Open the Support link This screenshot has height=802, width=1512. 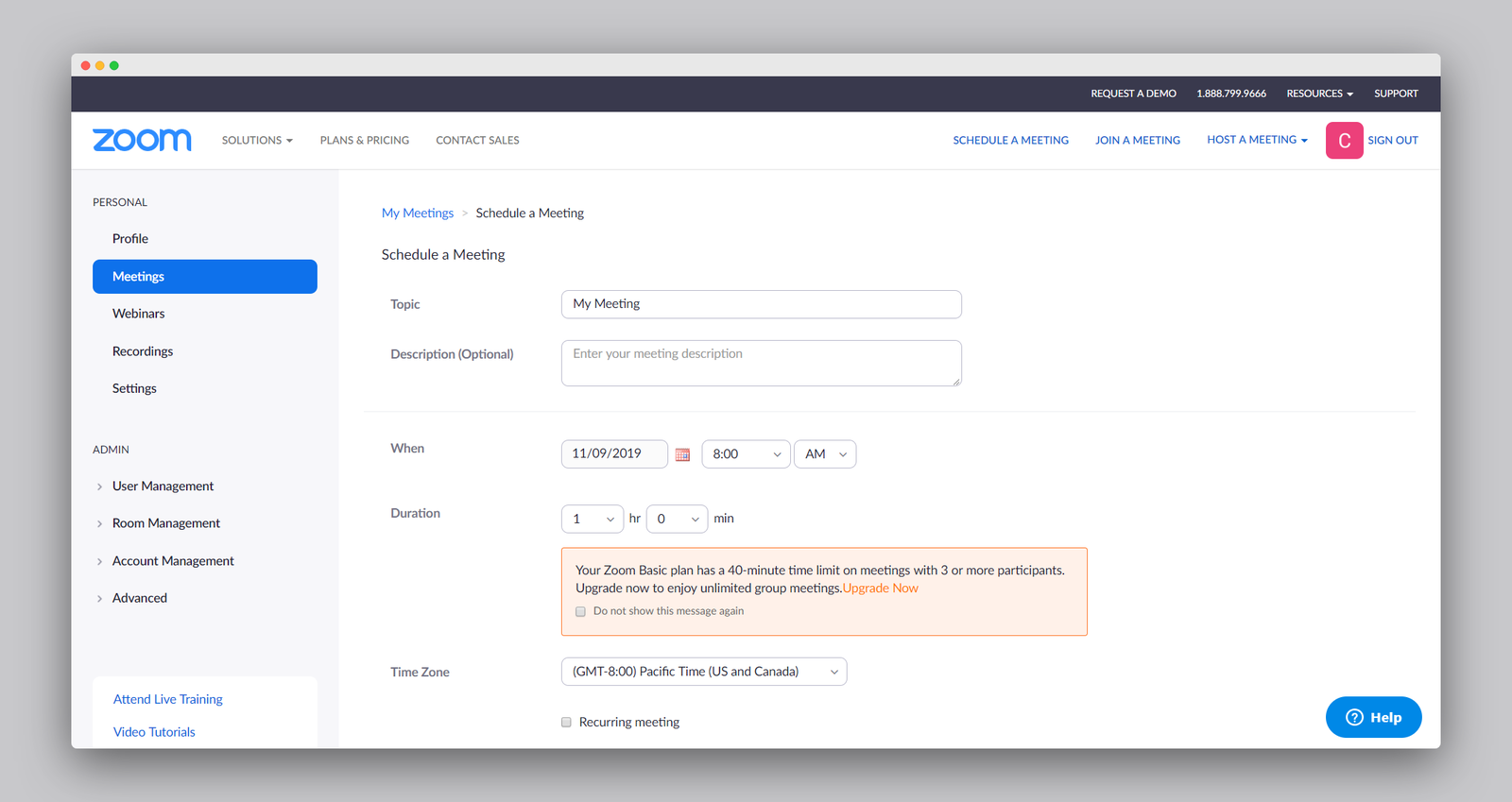1396,94
